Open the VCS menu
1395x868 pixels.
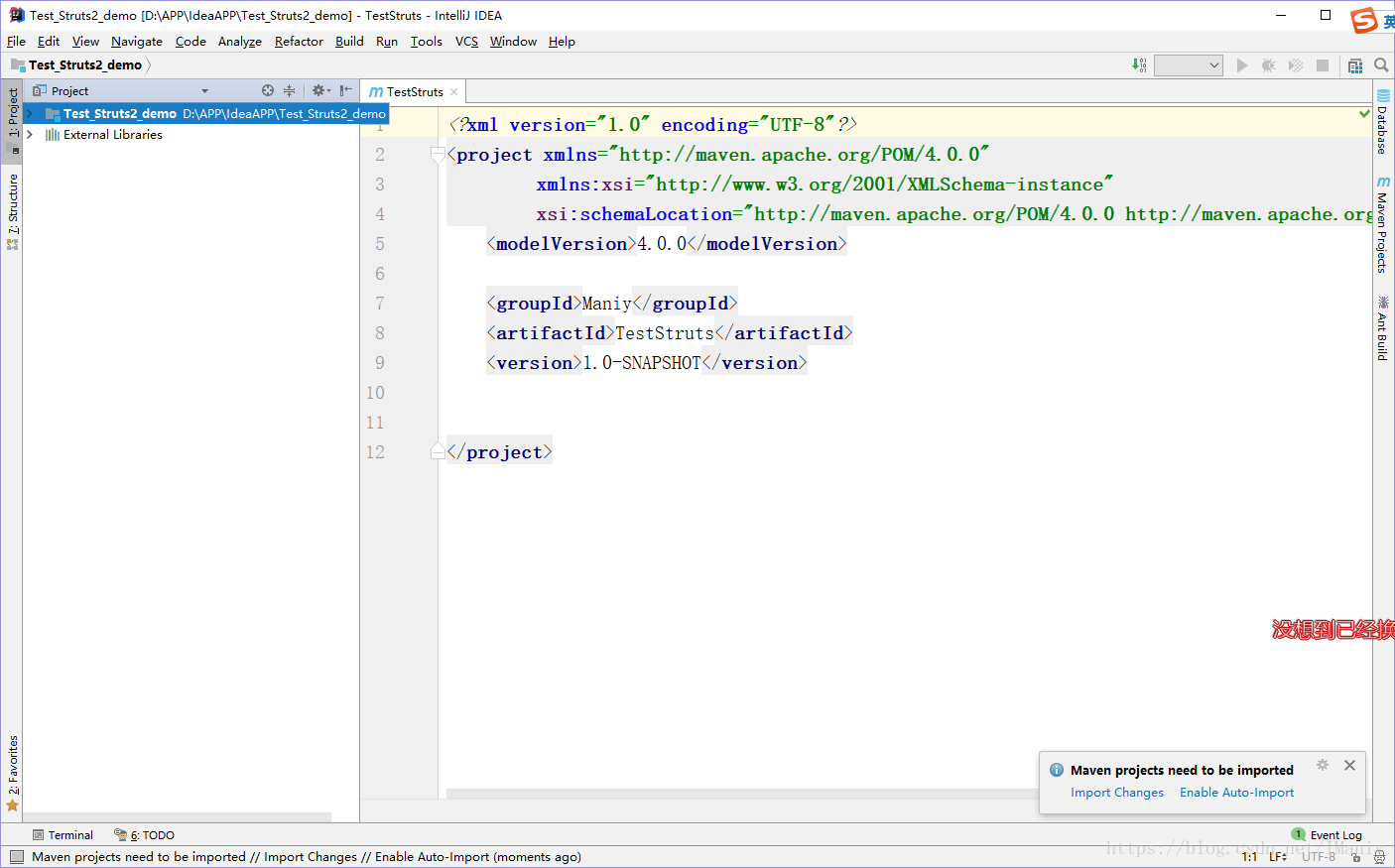[x=466, y=42]
